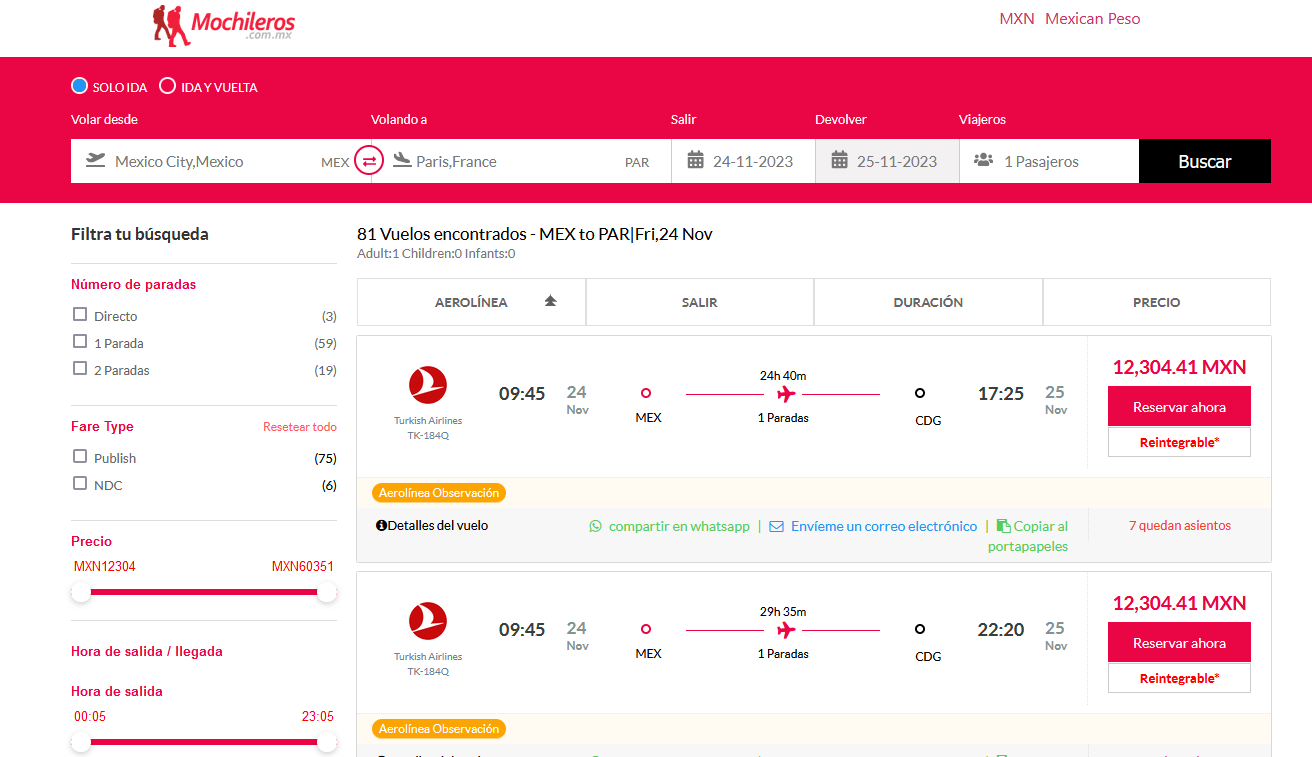Select the Solo Ida radio option
1312x757 pixels.
tap(80, 86)
